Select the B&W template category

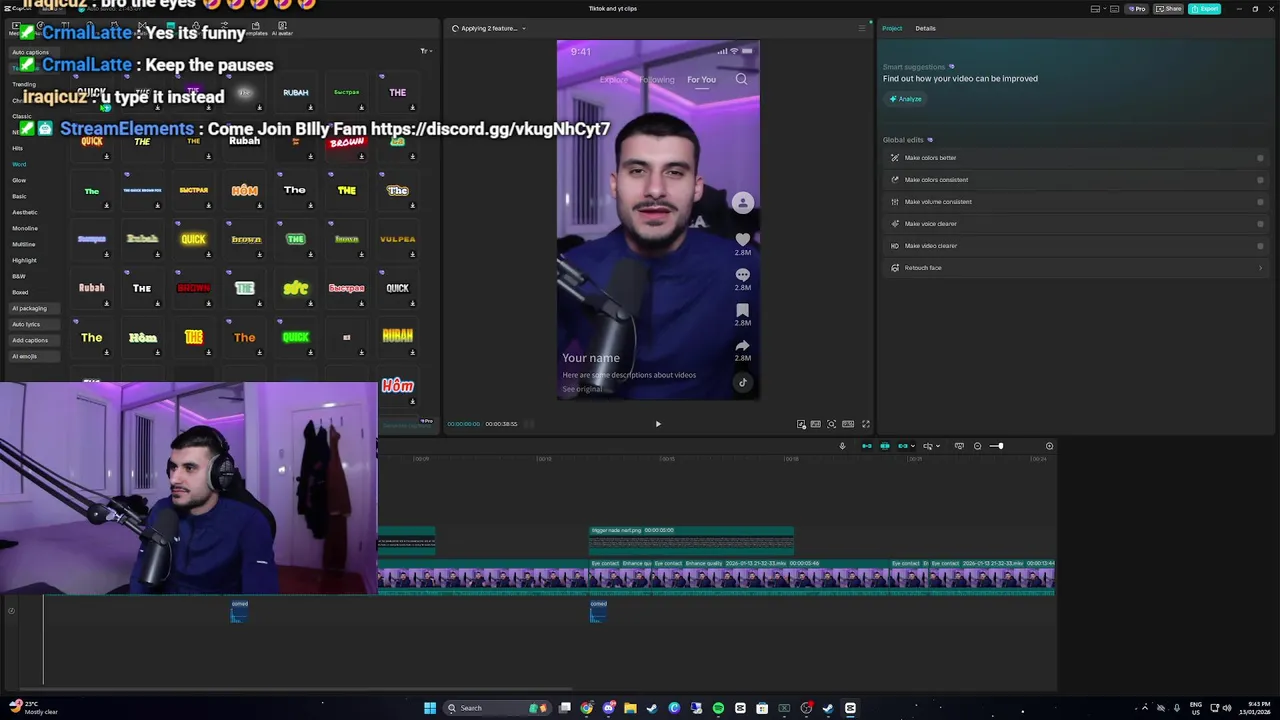coord(19,276)
